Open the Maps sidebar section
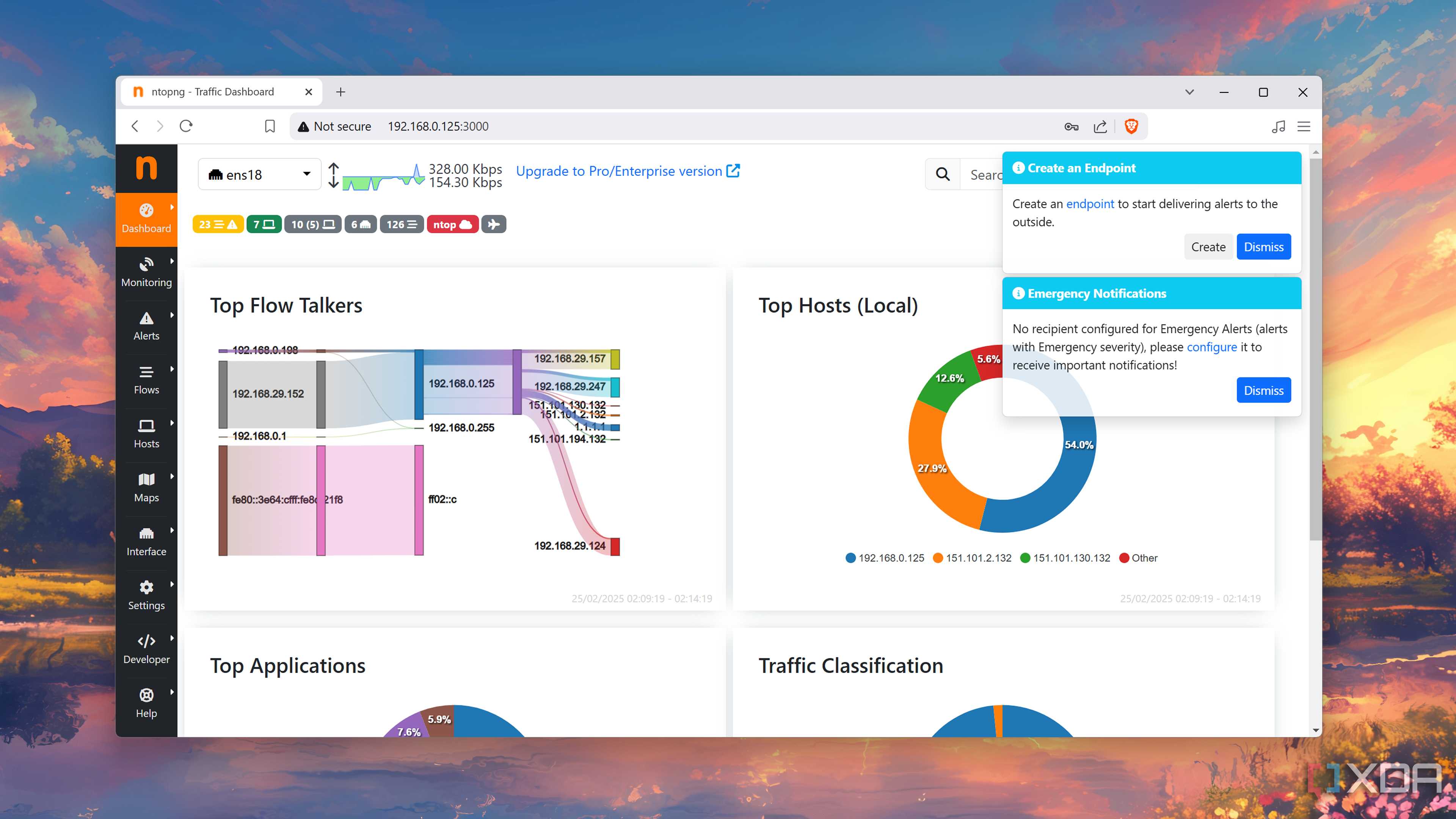1456x819 pixels. click(146, 488)
